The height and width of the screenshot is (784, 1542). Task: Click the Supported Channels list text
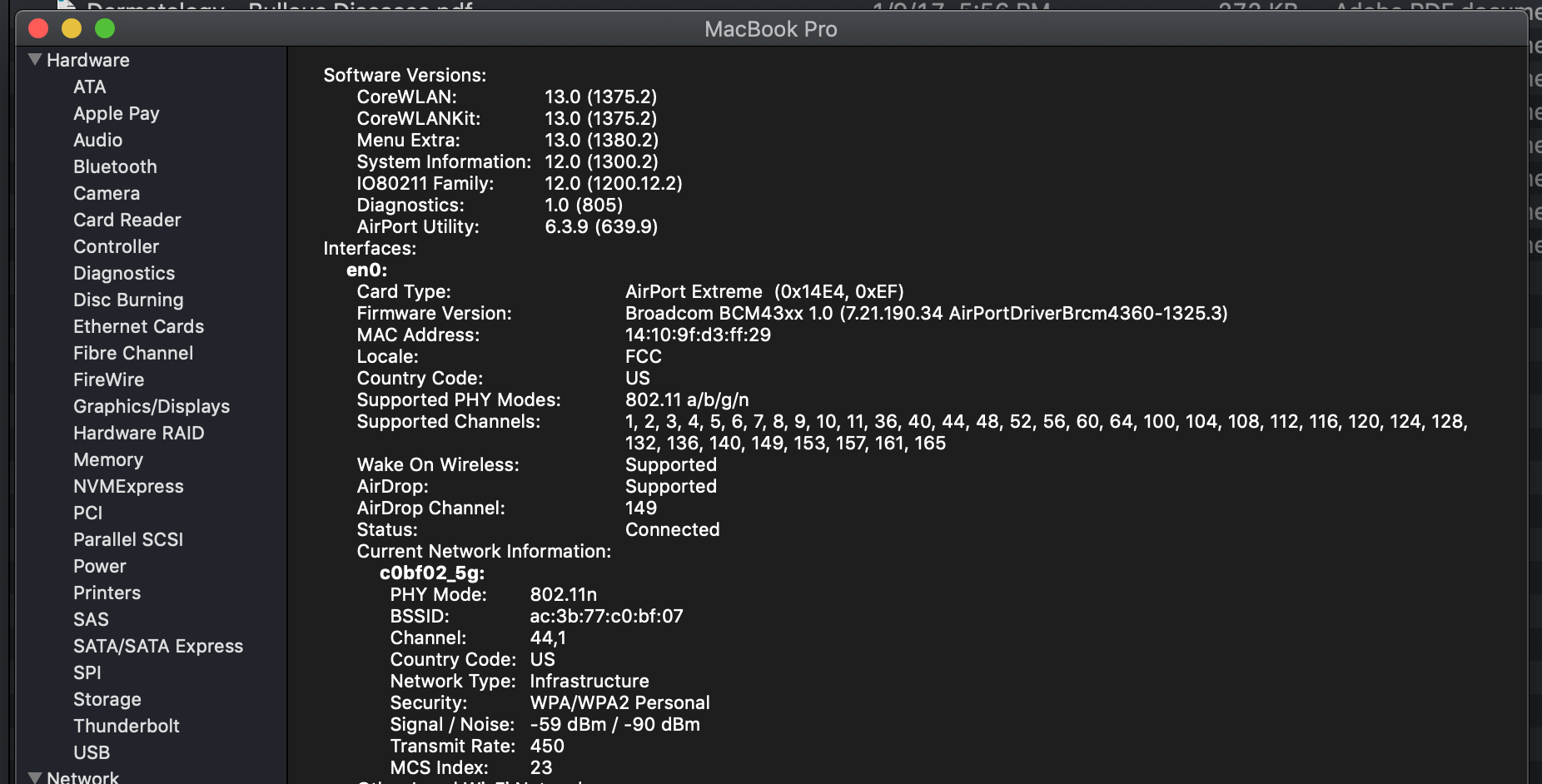(1047, 432)
